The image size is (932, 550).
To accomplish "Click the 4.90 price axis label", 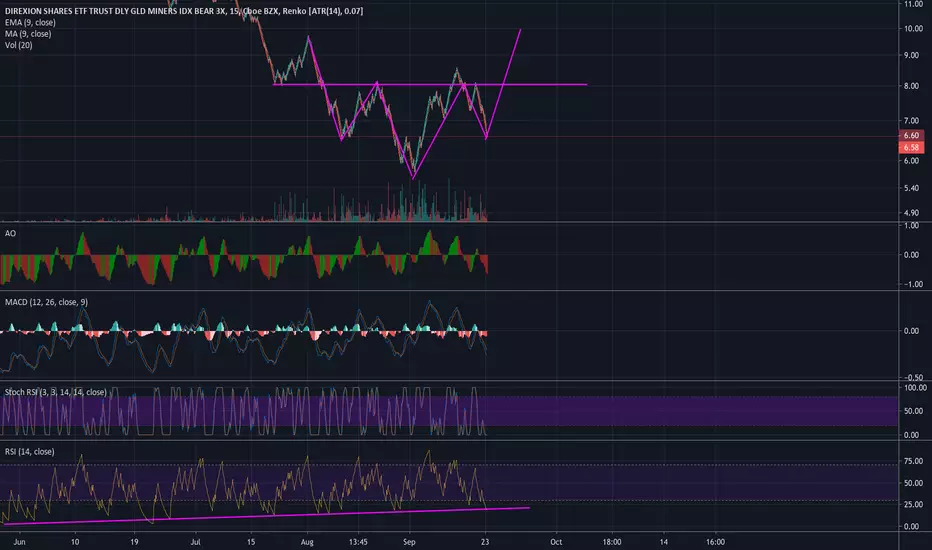I will pyautogui.click(x=911, y=213).
